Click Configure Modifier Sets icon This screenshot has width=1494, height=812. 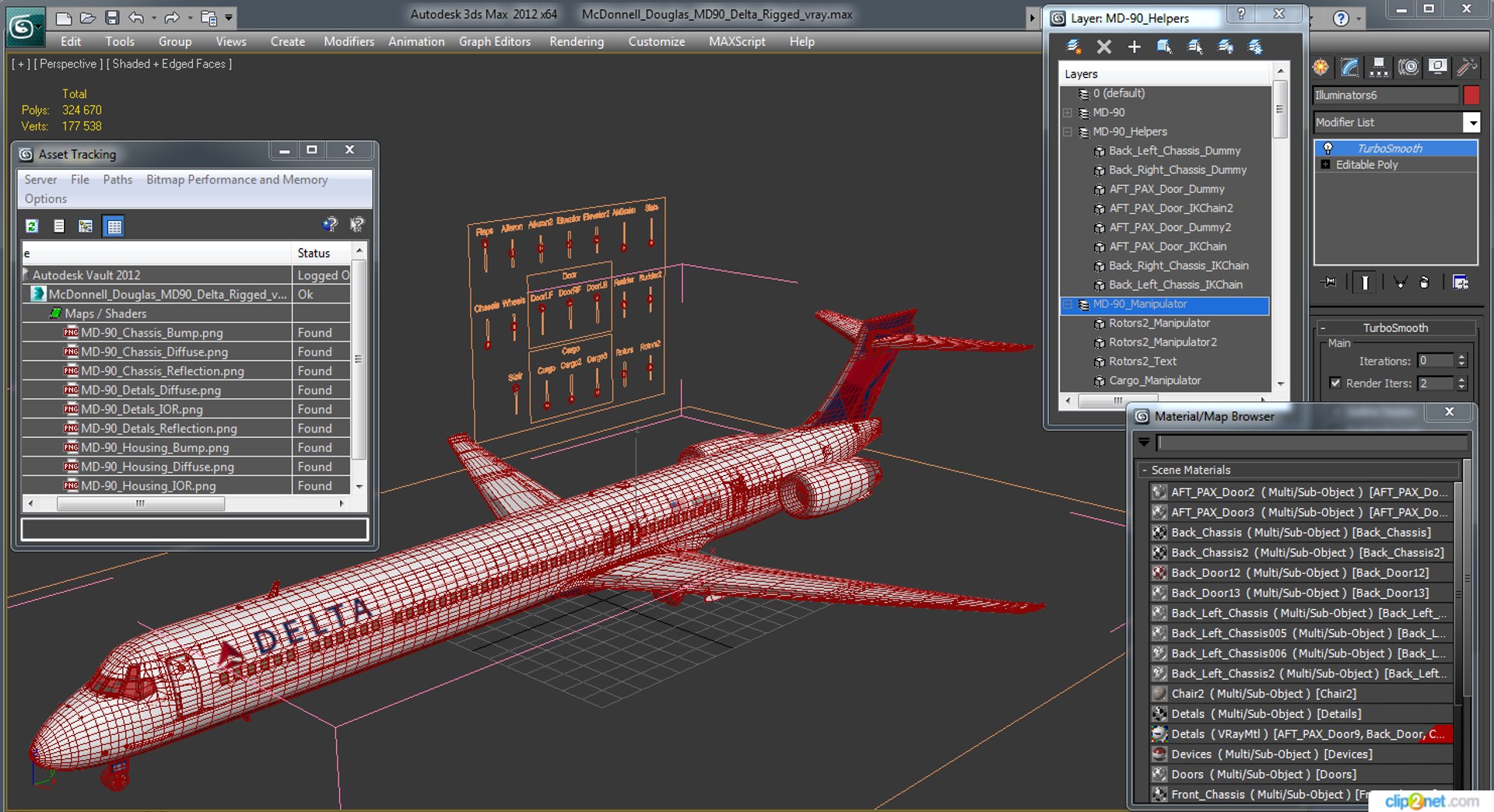tap(1461, 282)
